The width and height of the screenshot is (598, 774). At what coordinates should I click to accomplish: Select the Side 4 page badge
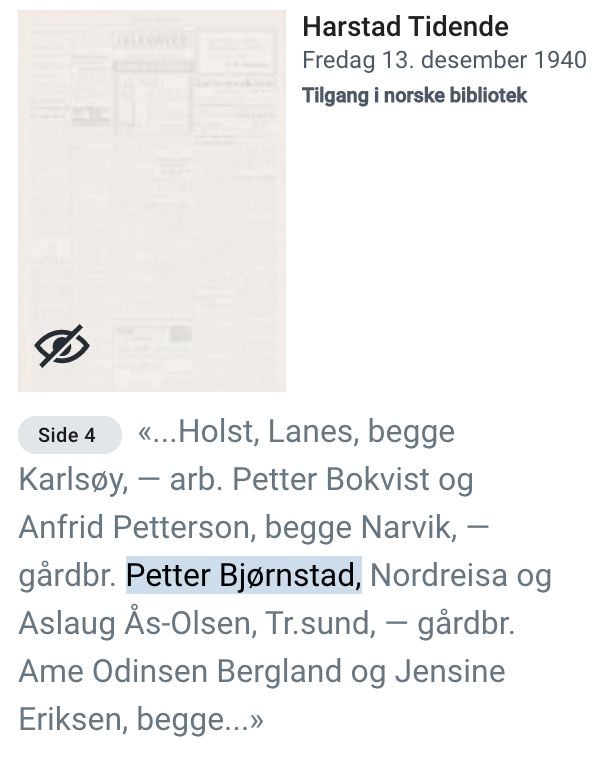pyautogui.click(x=70, y=435)
